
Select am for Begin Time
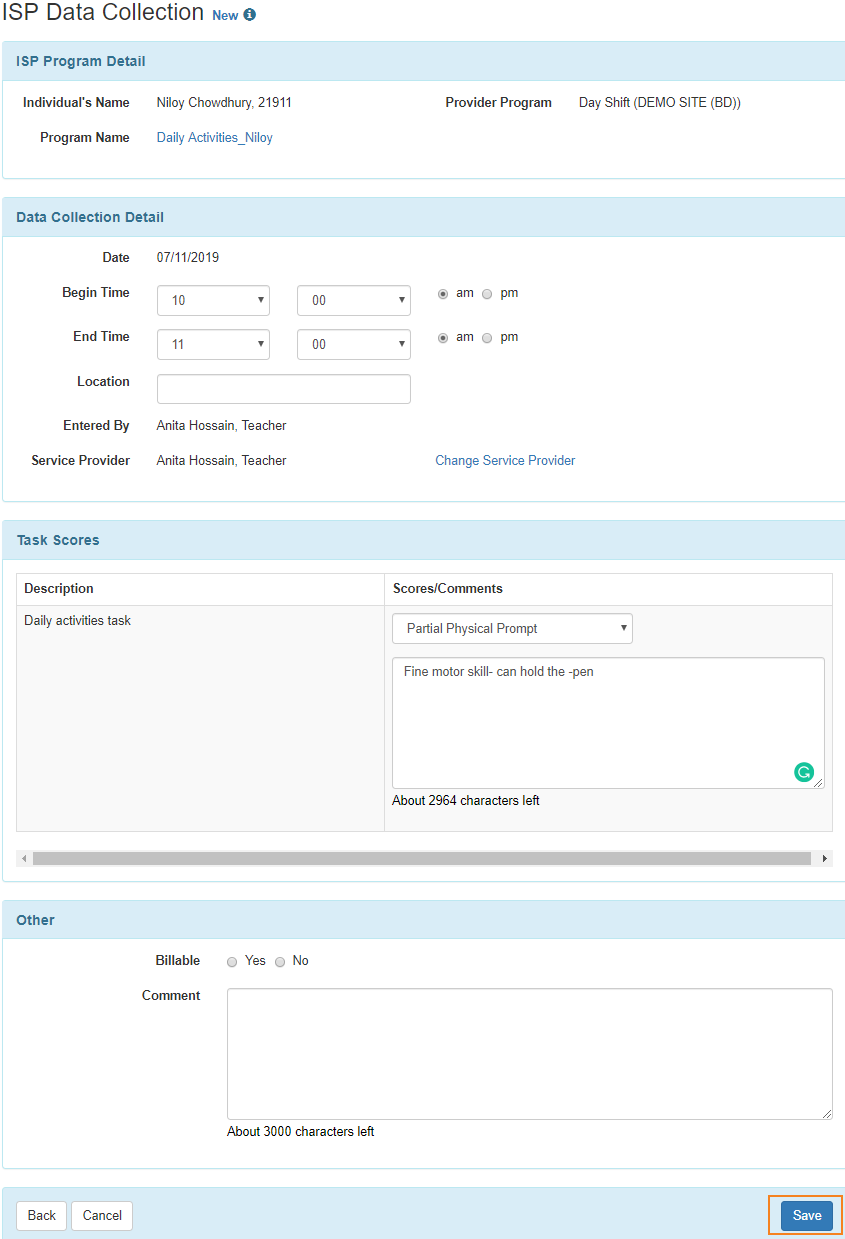(x=443, y=294)
